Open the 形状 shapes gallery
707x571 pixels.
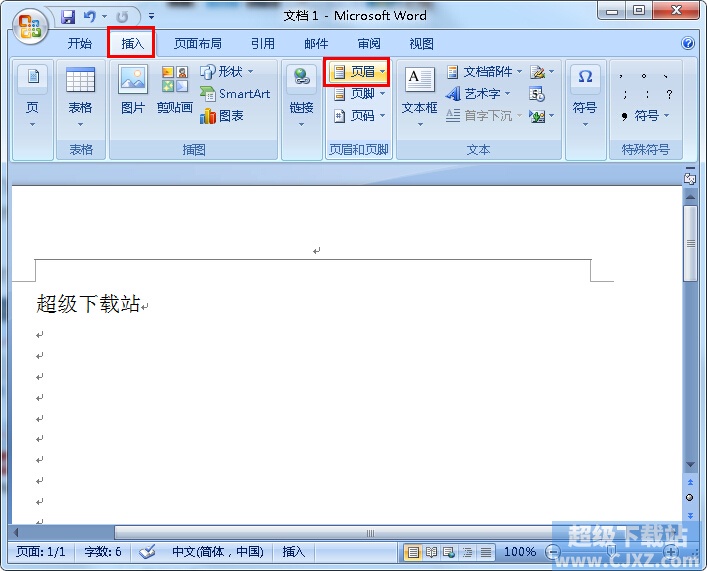click(x=227, y=71)
